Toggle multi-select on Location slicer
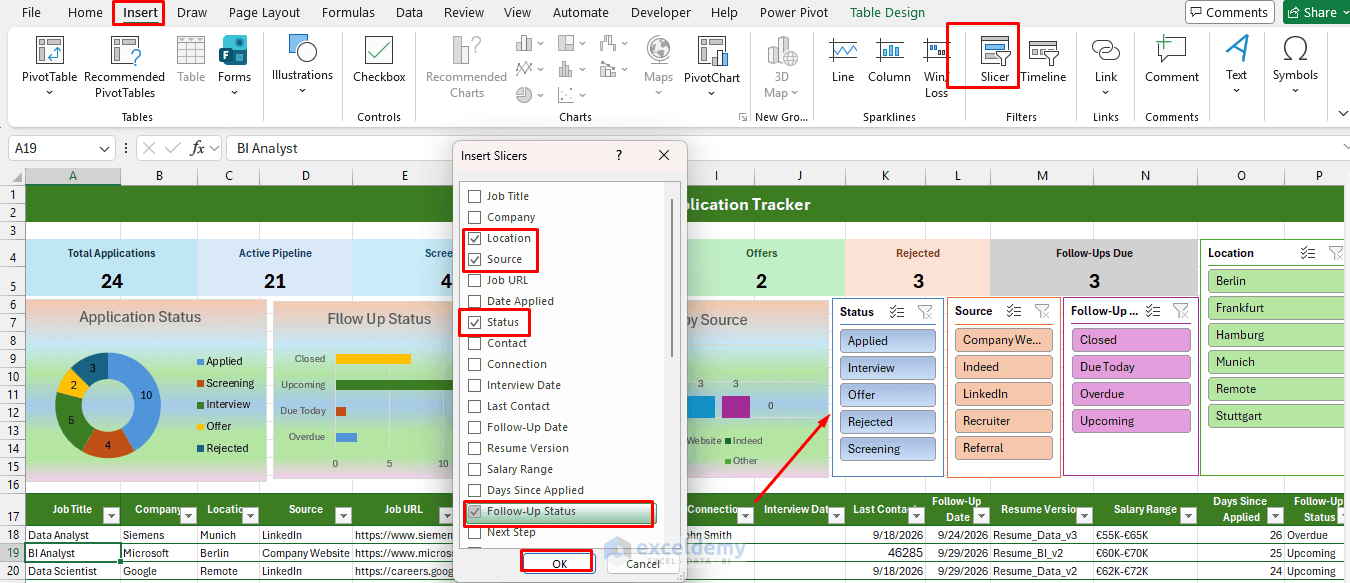Viewport: 1350px width, 583px height. coord(1307,253)
